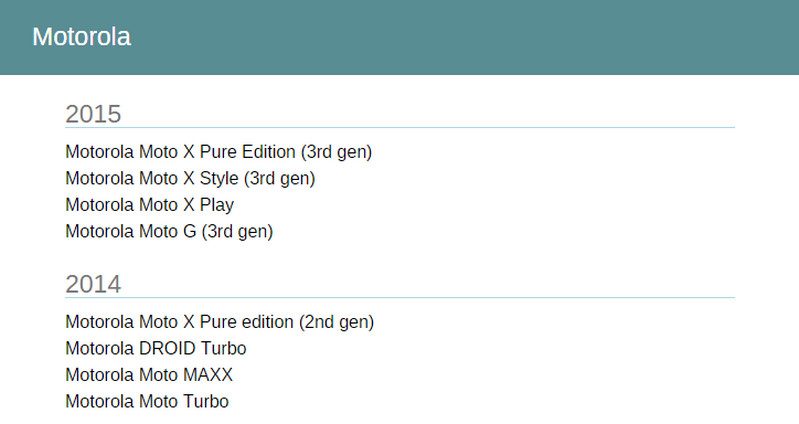
Task: Click the Motorola Moto Turbo link
Action: pyautogui.click(x=147, y=401)
